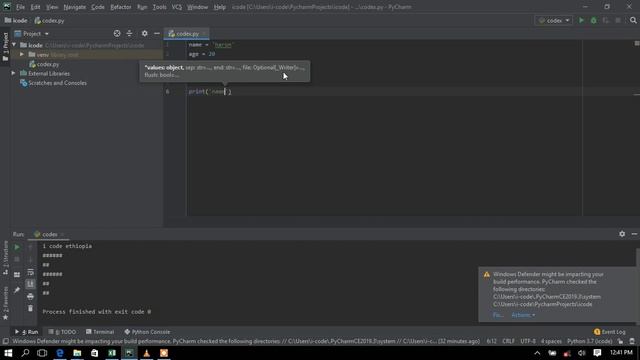Screen dimensions: 640x360
Task: Pin the Run tab with pin icon
Action: (17, 290)
